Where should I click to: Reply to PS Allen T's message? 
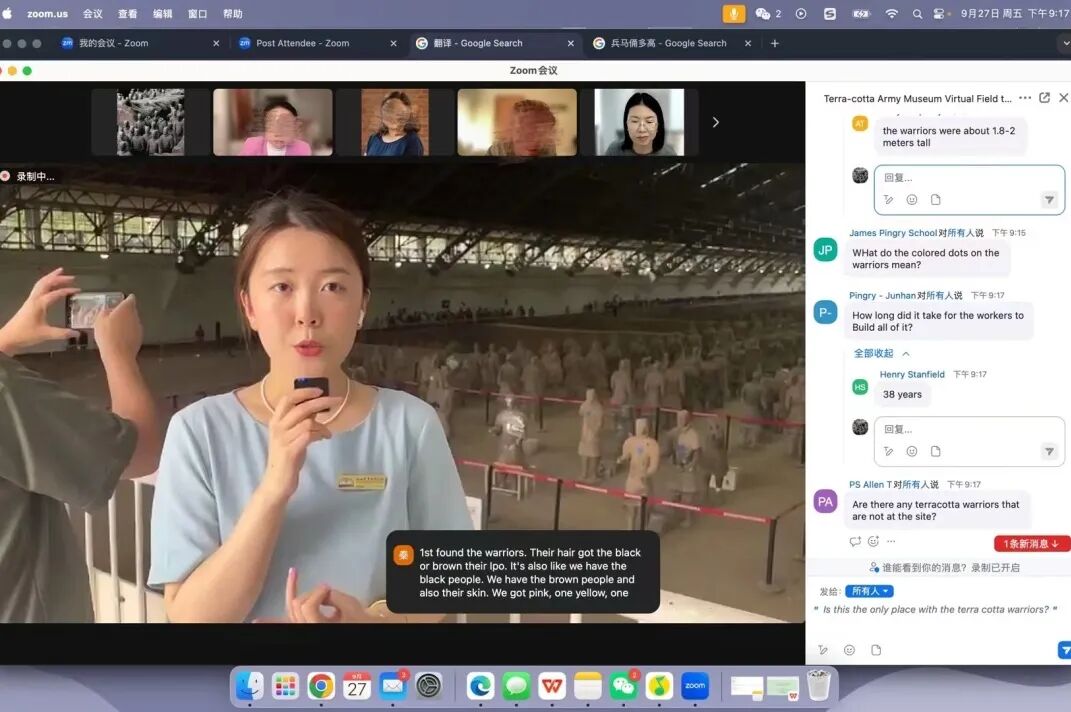(x=855, y=541)
